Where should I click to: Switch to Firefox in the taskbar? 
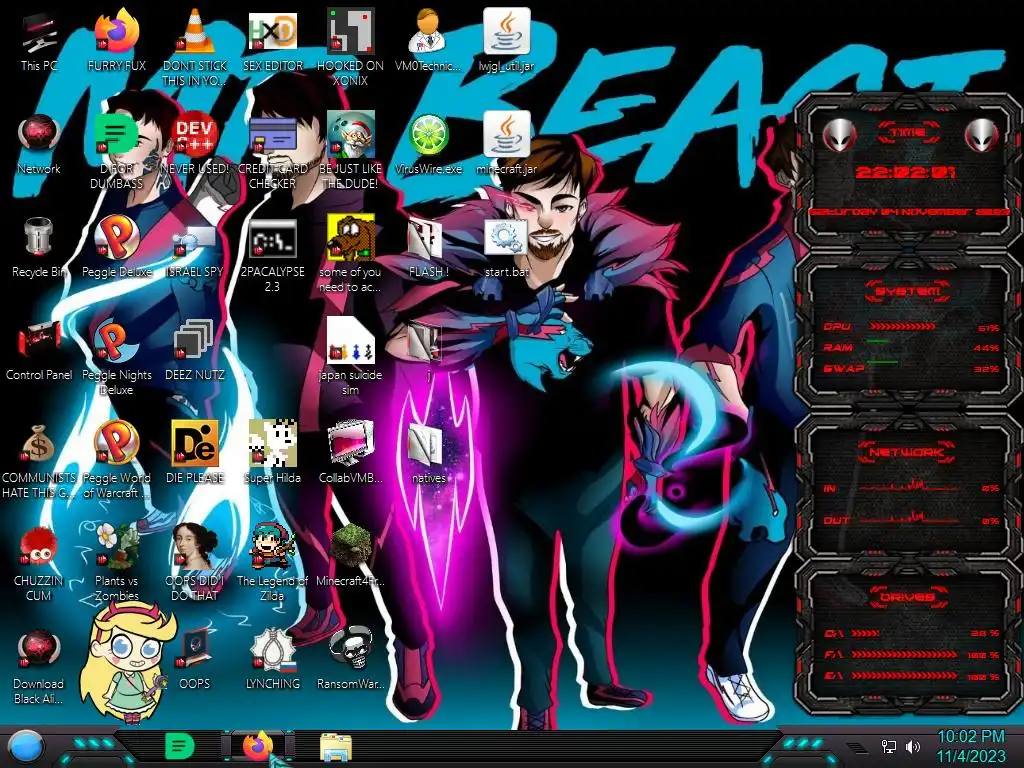259,746
